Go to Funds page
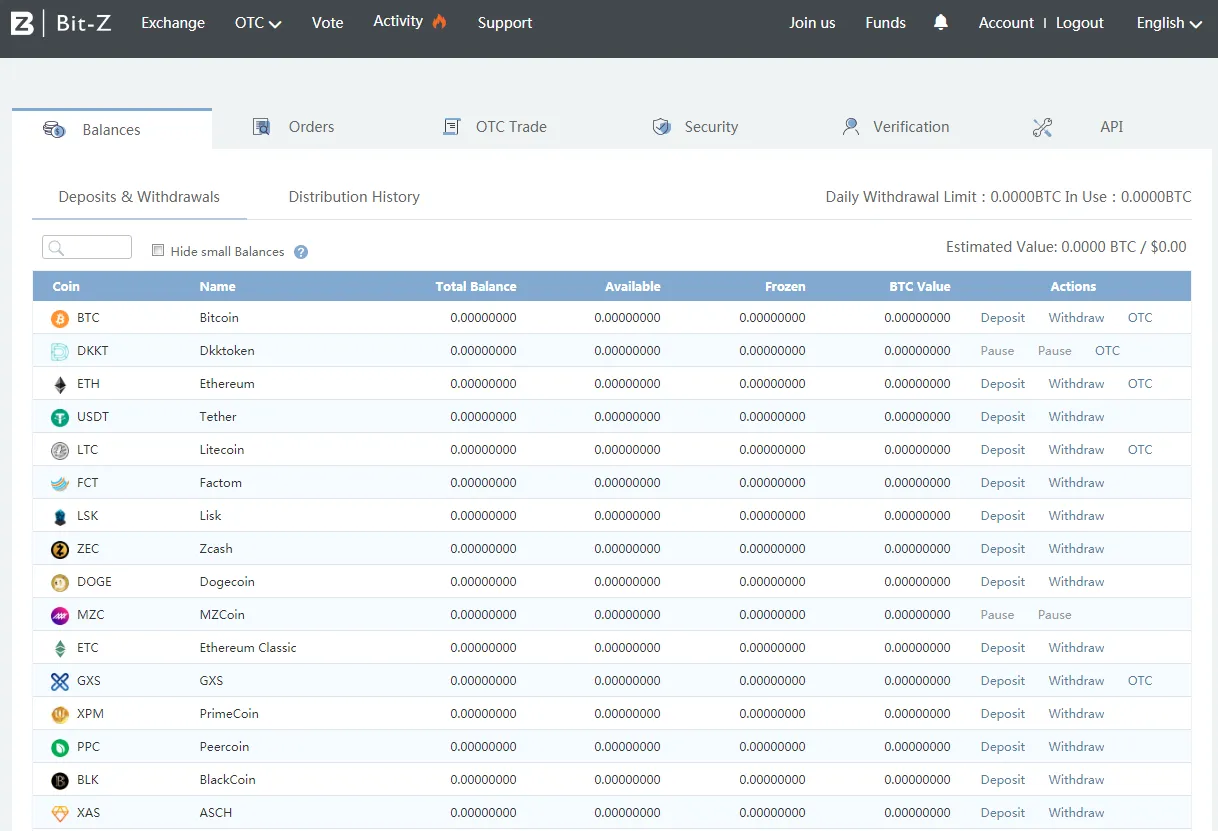Image resolution: width=1218 pixels, height=831 pixels. pyautogui.click(x=886, y=23)
